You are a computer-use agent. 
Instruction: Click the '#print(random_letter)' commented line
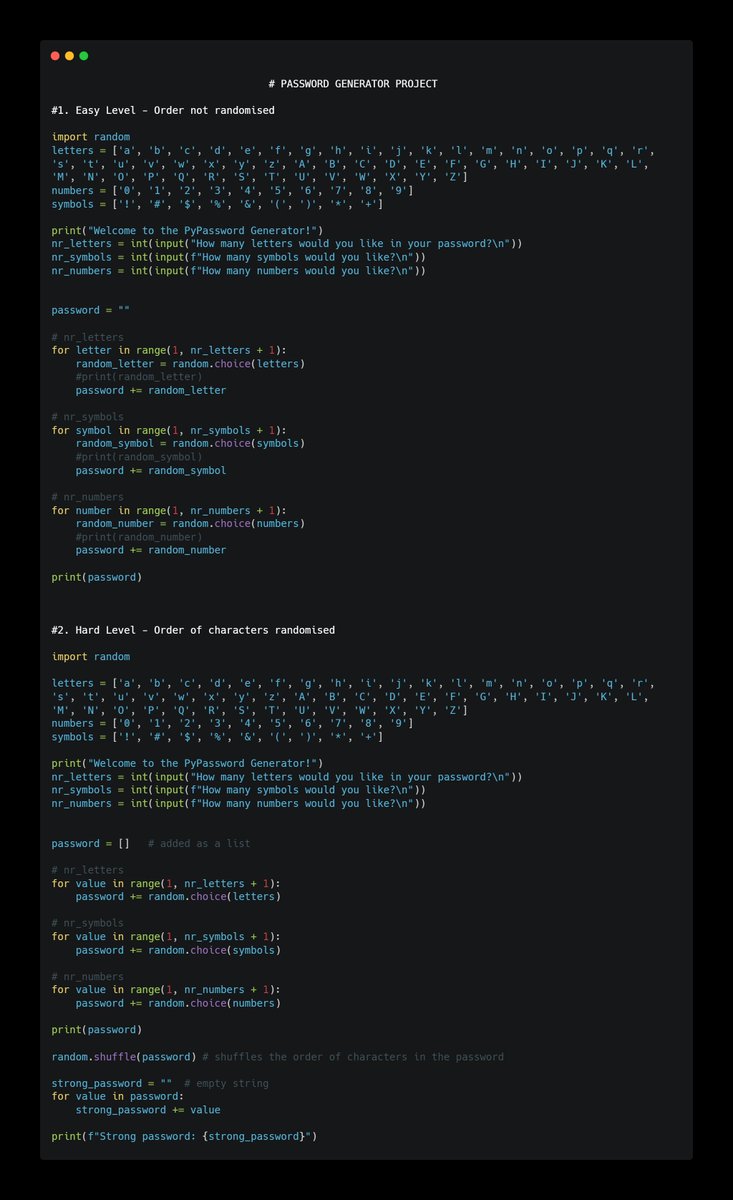139,377
